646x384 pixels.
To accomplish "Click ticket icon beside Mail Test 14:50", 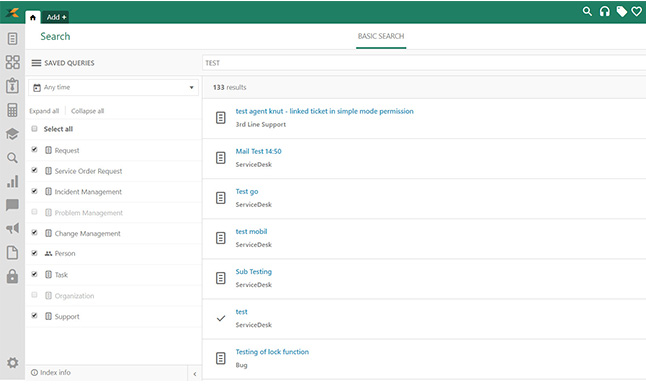I will pos(221,158).
